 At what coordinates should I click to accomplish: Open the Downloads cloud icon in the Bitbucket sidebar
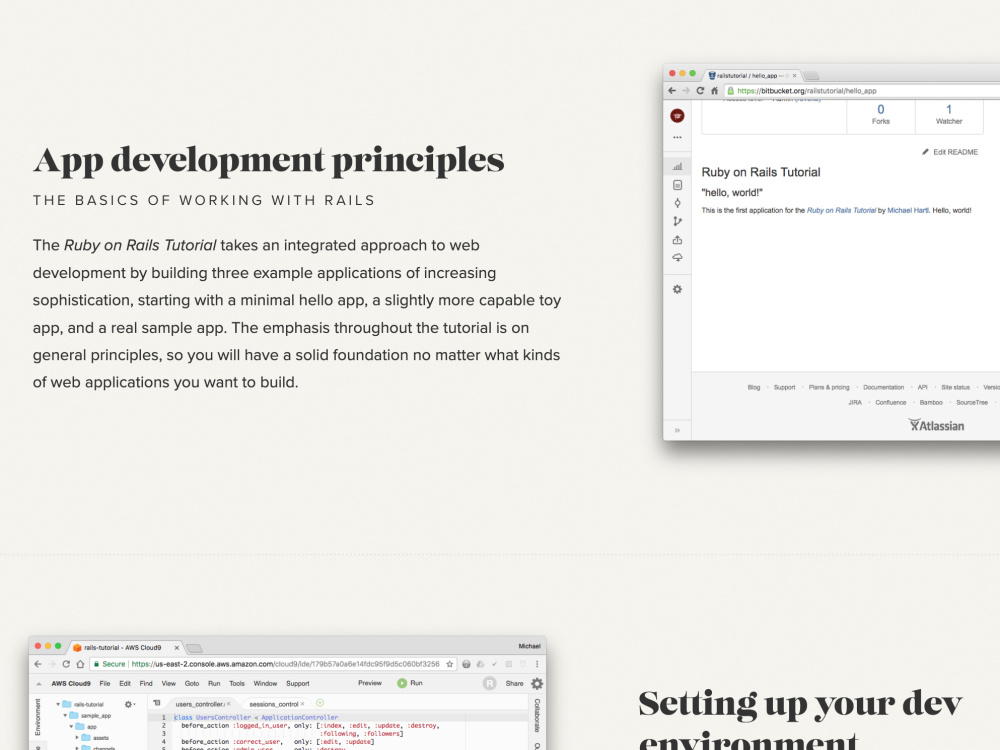pos(677,258)
